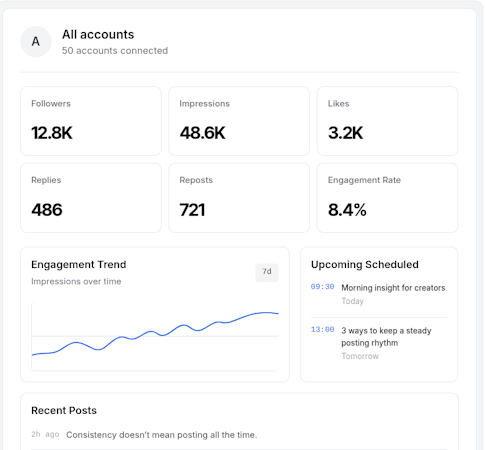Click the All accounts avatar icon
This screenshot has width=485, height=450.
(x=36, y=42)
